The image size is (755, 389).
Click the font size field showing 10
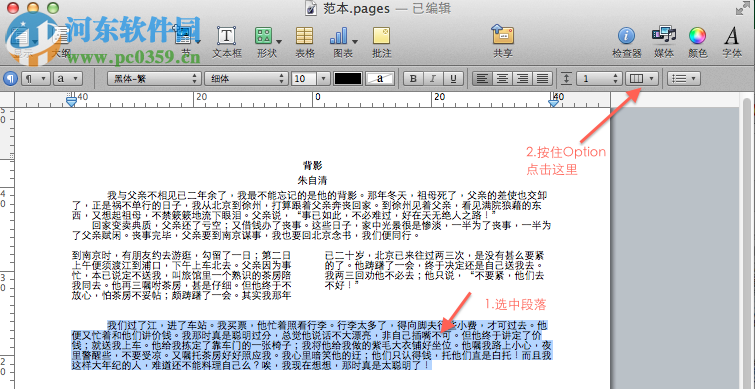(x=304, y=78)
